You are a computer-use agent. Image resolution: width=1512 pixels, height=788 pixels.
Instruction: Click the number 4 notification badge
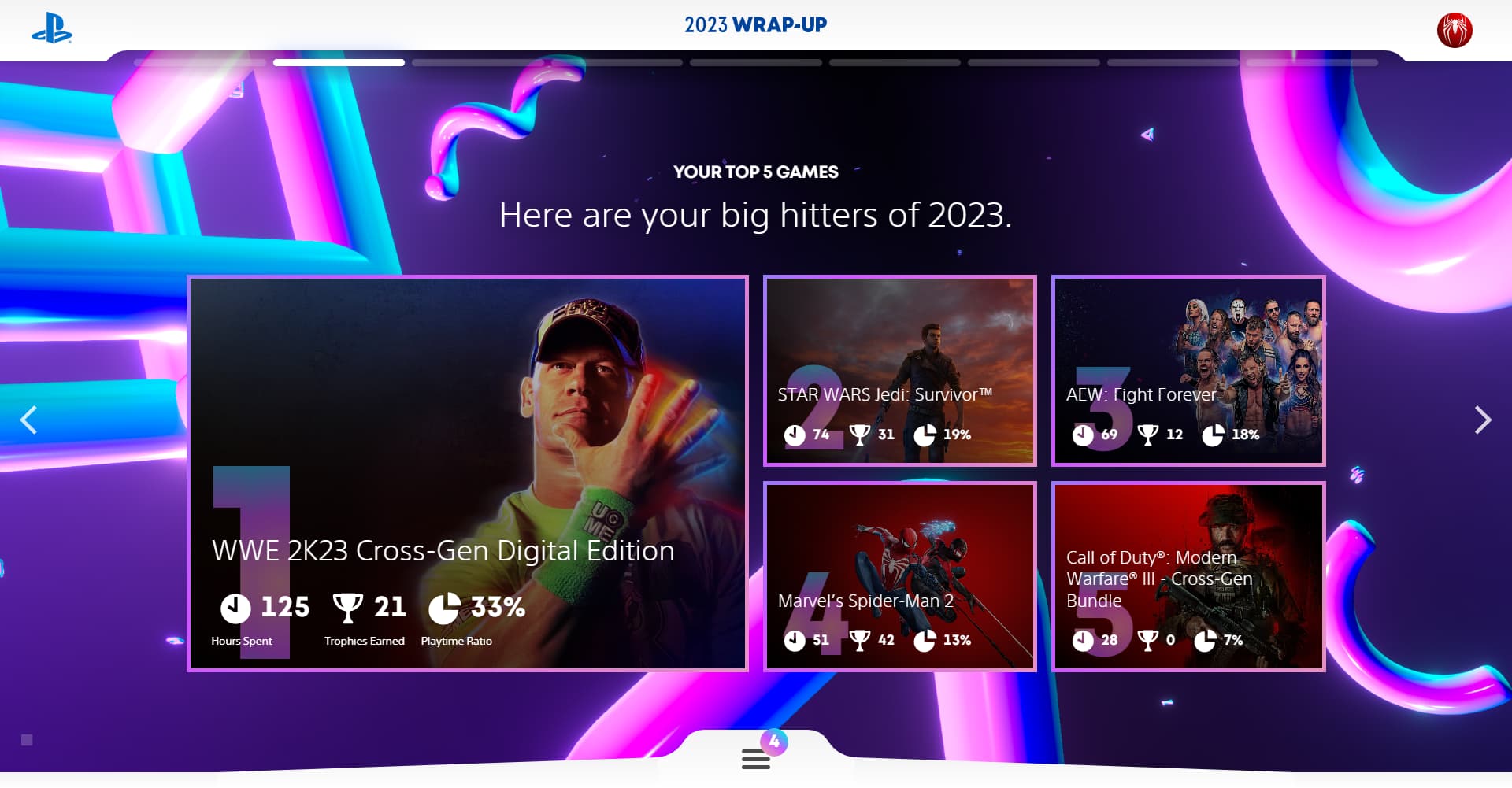(774, 741)
